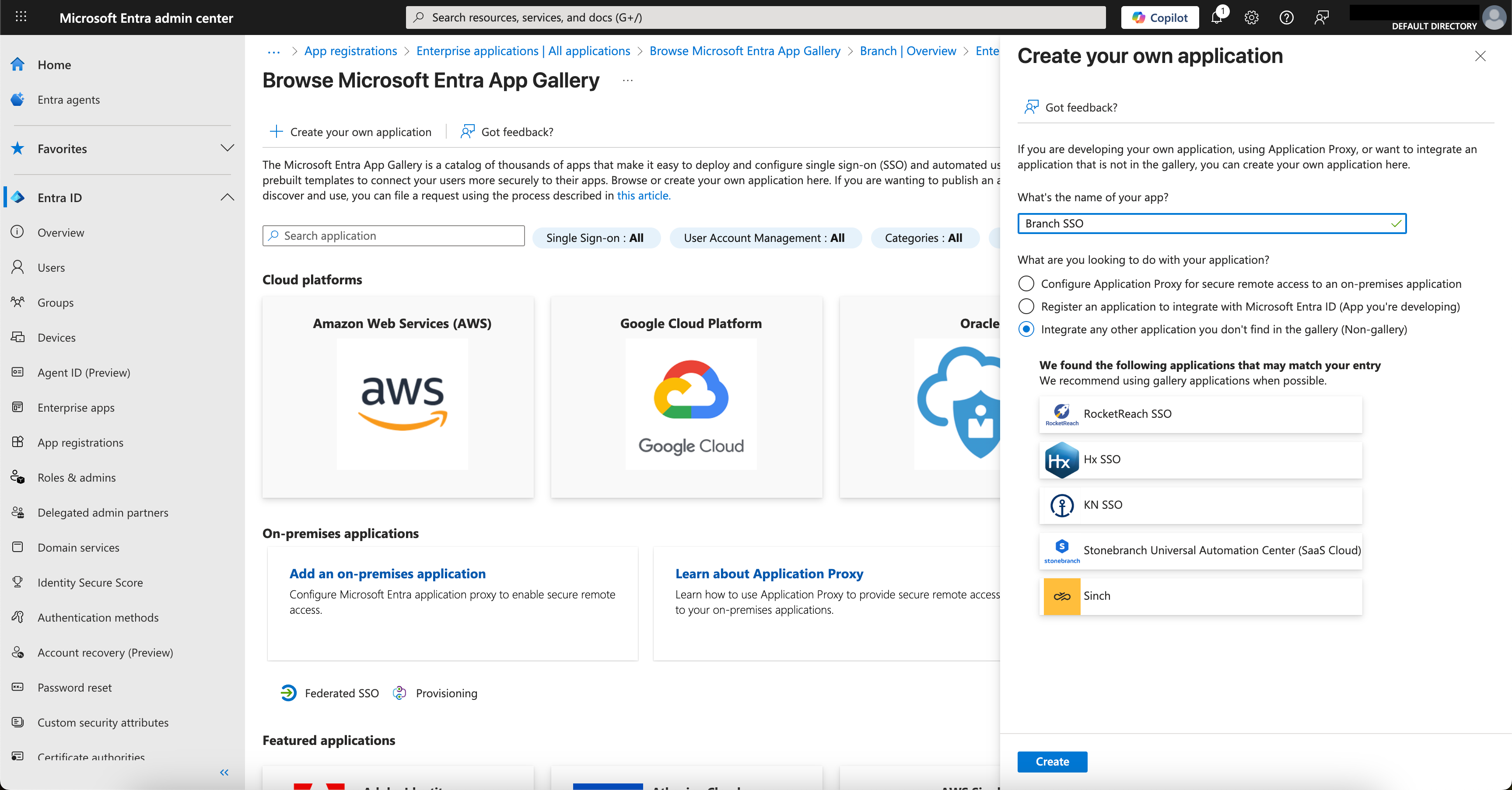1512x790 pixels.
Task: Click the 'this article' link
Action: (643, 196)
